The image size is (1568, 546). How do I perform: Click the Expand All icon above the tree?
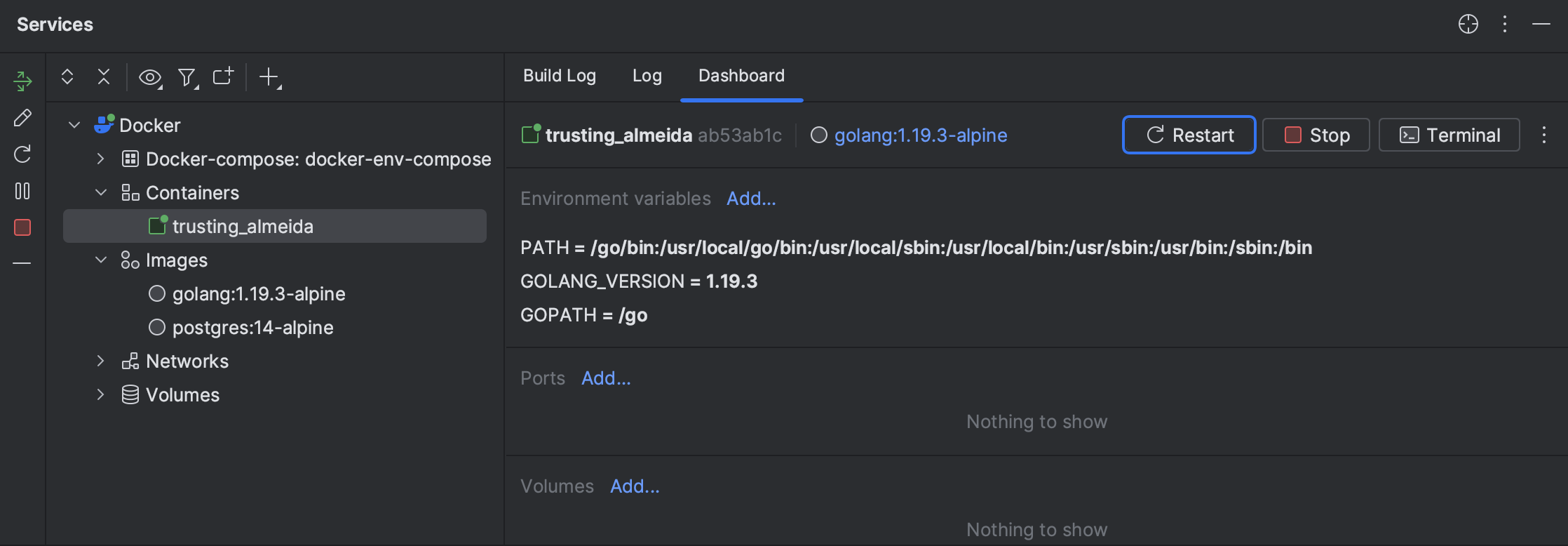[x=67, y=77]
